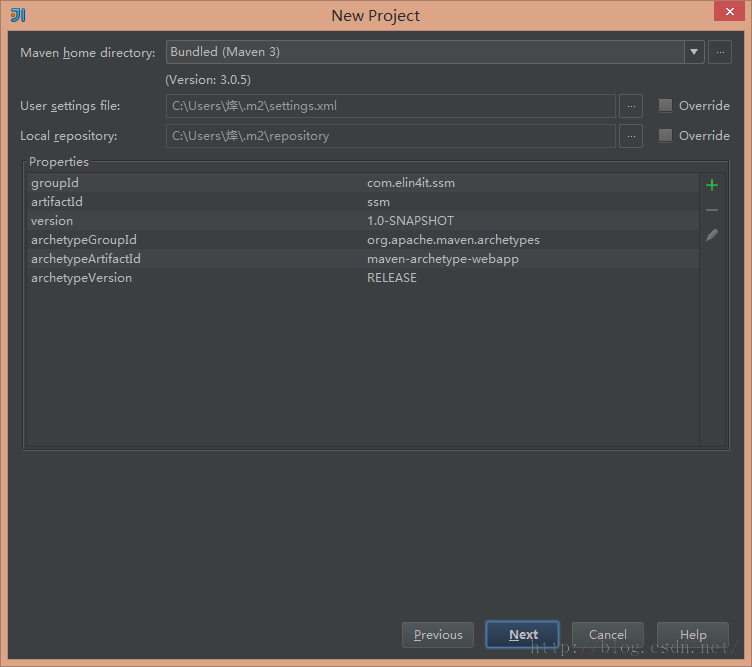The width and height of the screenshot is (752, 667).
Task: Select the artifactId property row
Action: point(362,202)
